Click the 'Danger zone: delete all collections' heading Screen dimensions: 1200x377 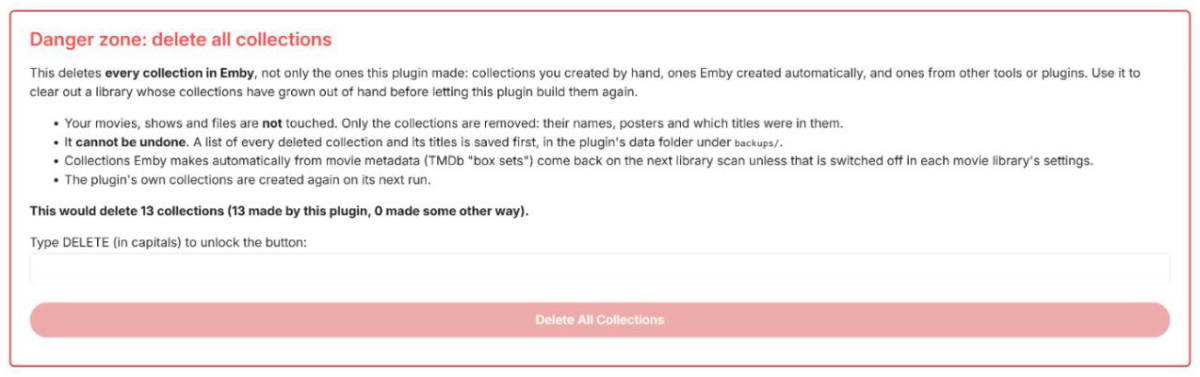click(x=180, y=40)
